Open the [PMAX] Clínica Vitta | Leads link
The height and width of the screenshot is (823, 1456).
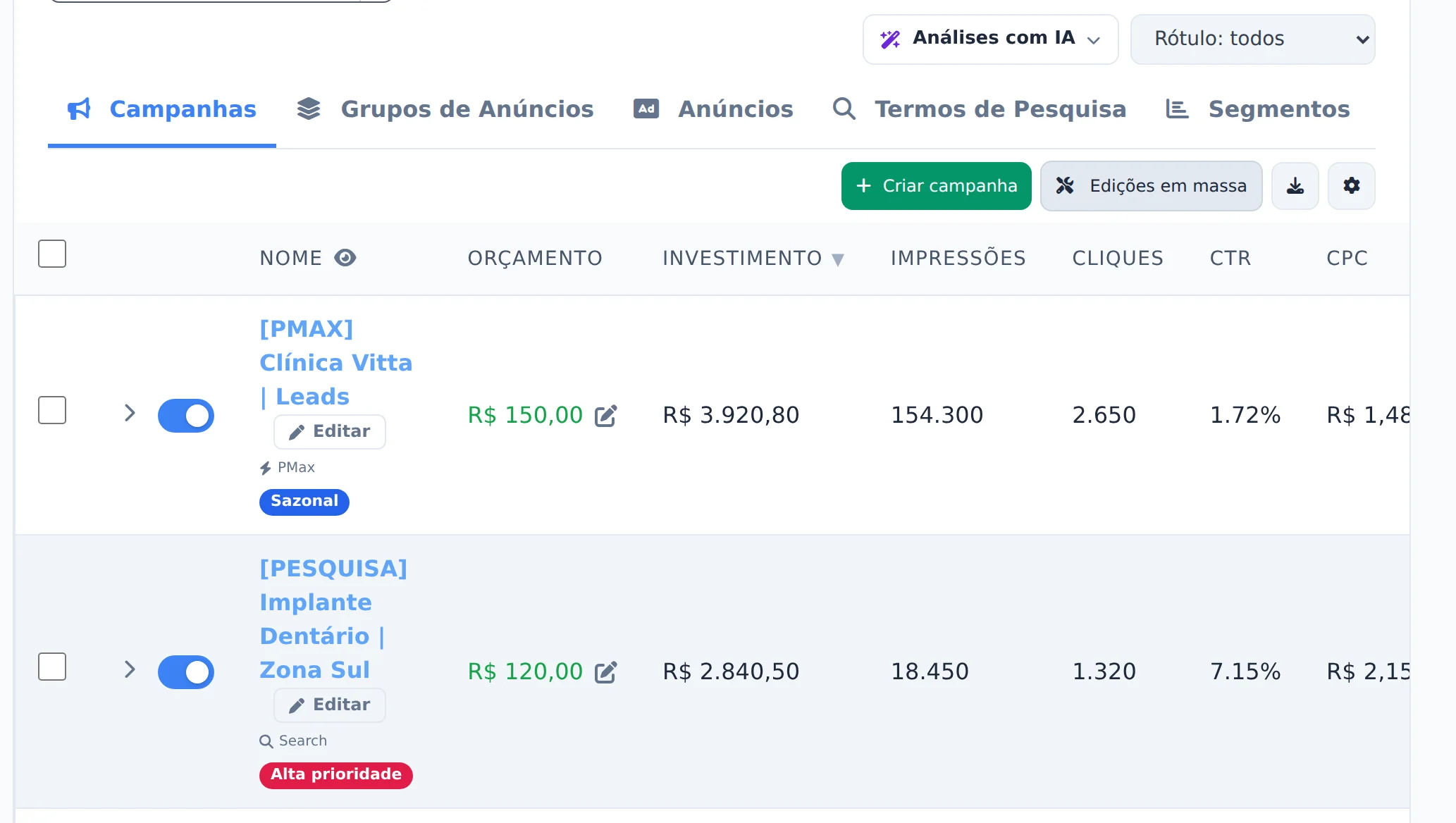tap(336, 363)
